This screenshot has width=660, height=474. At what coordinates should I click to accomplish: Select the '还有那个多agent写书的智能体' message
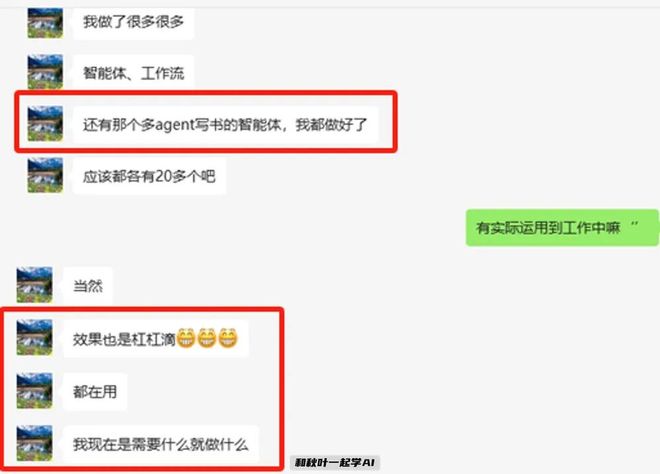coord(225,125)
